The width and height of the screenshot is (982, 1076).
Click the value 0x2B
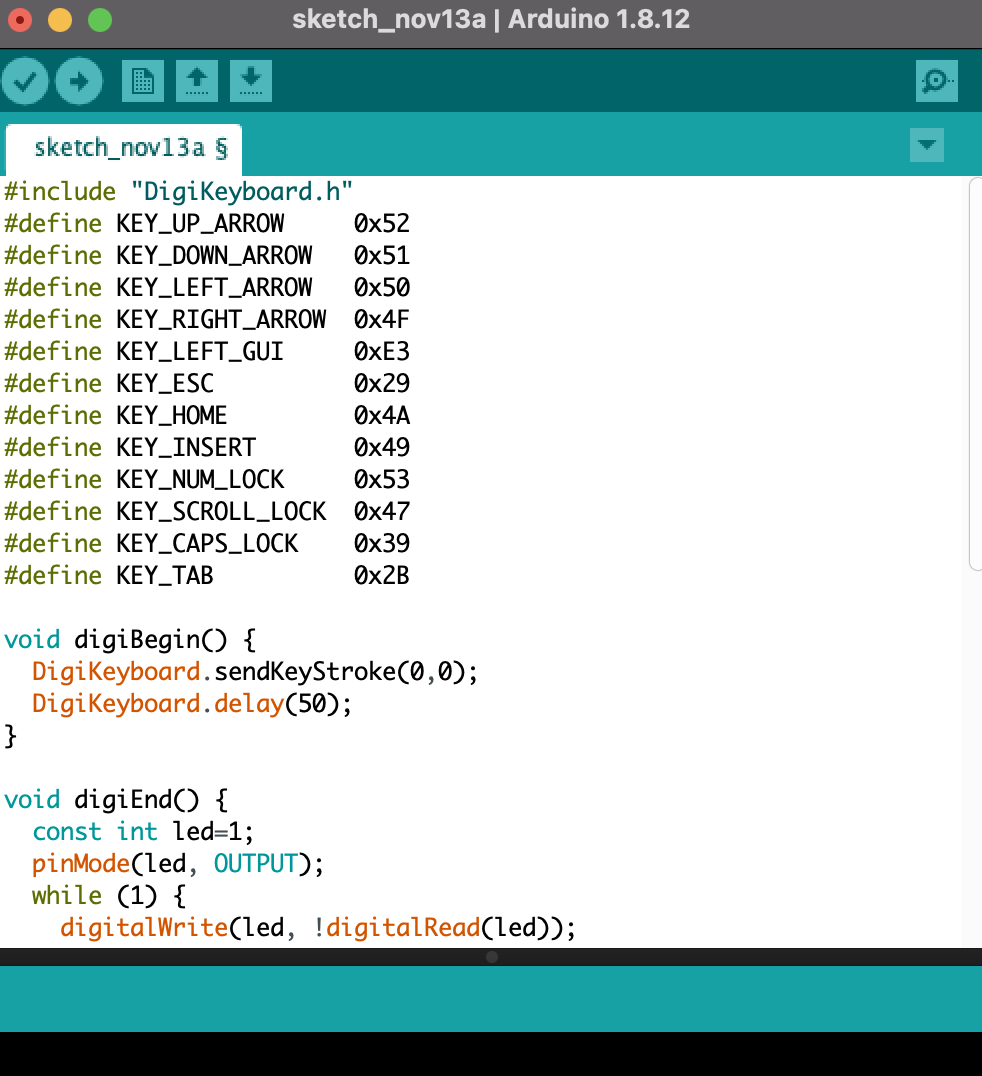[382, 576]
